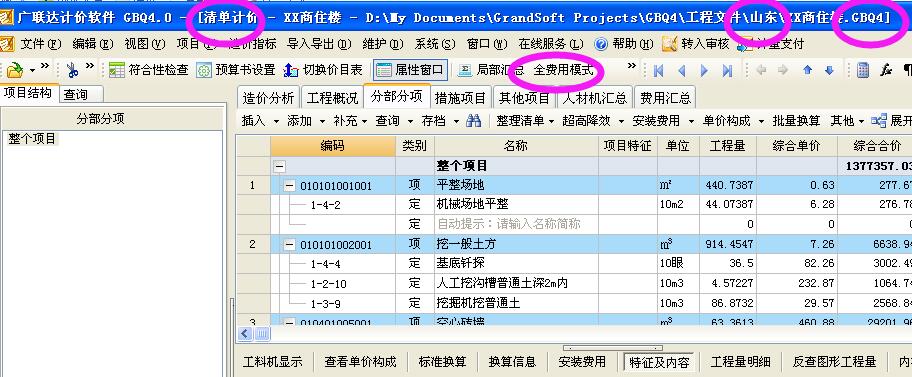
Task: Click the grayed left arrow icon
Action: [761, 70]
